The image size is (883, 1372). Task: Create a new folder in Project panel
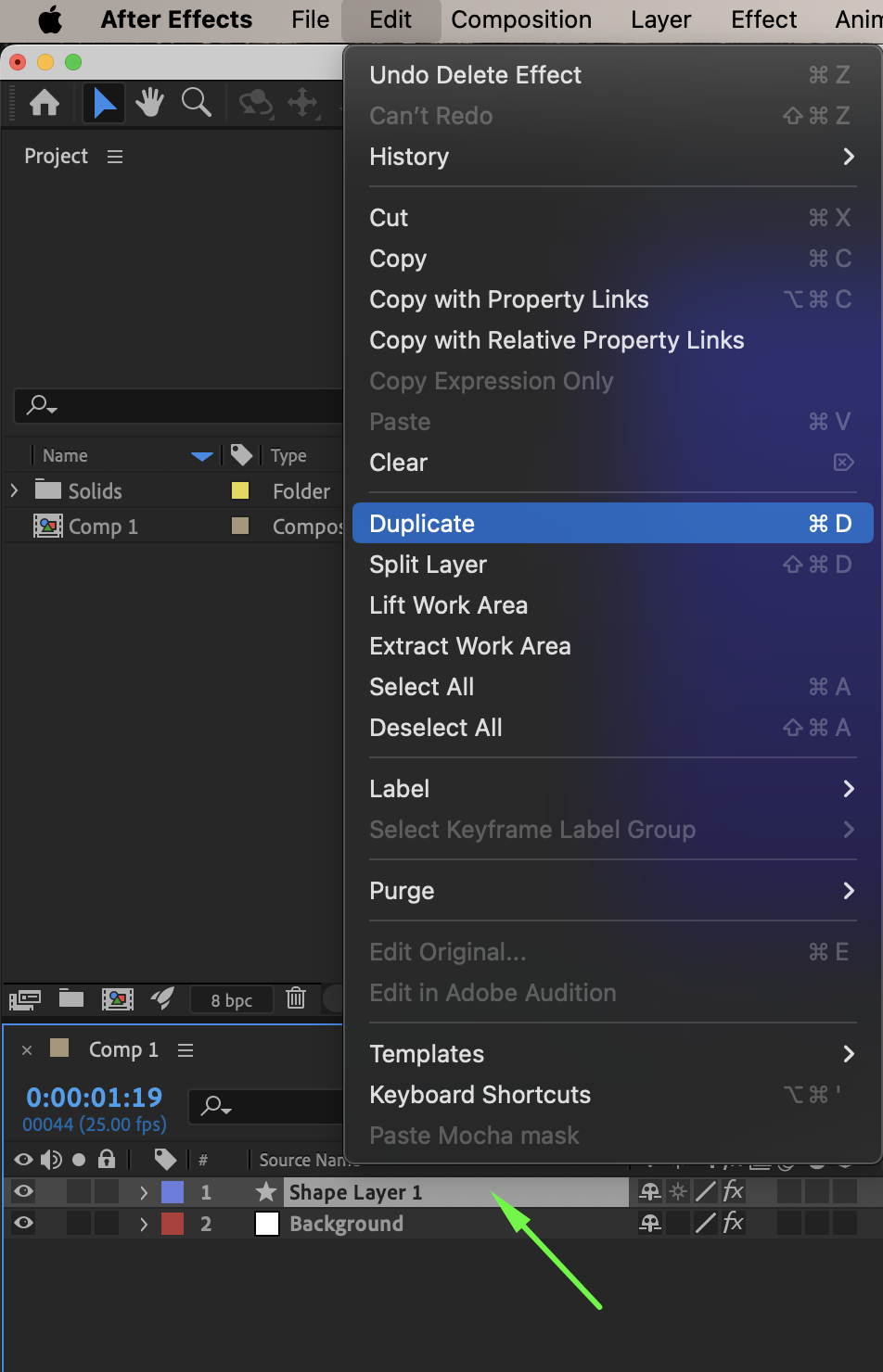click(71, 998)
